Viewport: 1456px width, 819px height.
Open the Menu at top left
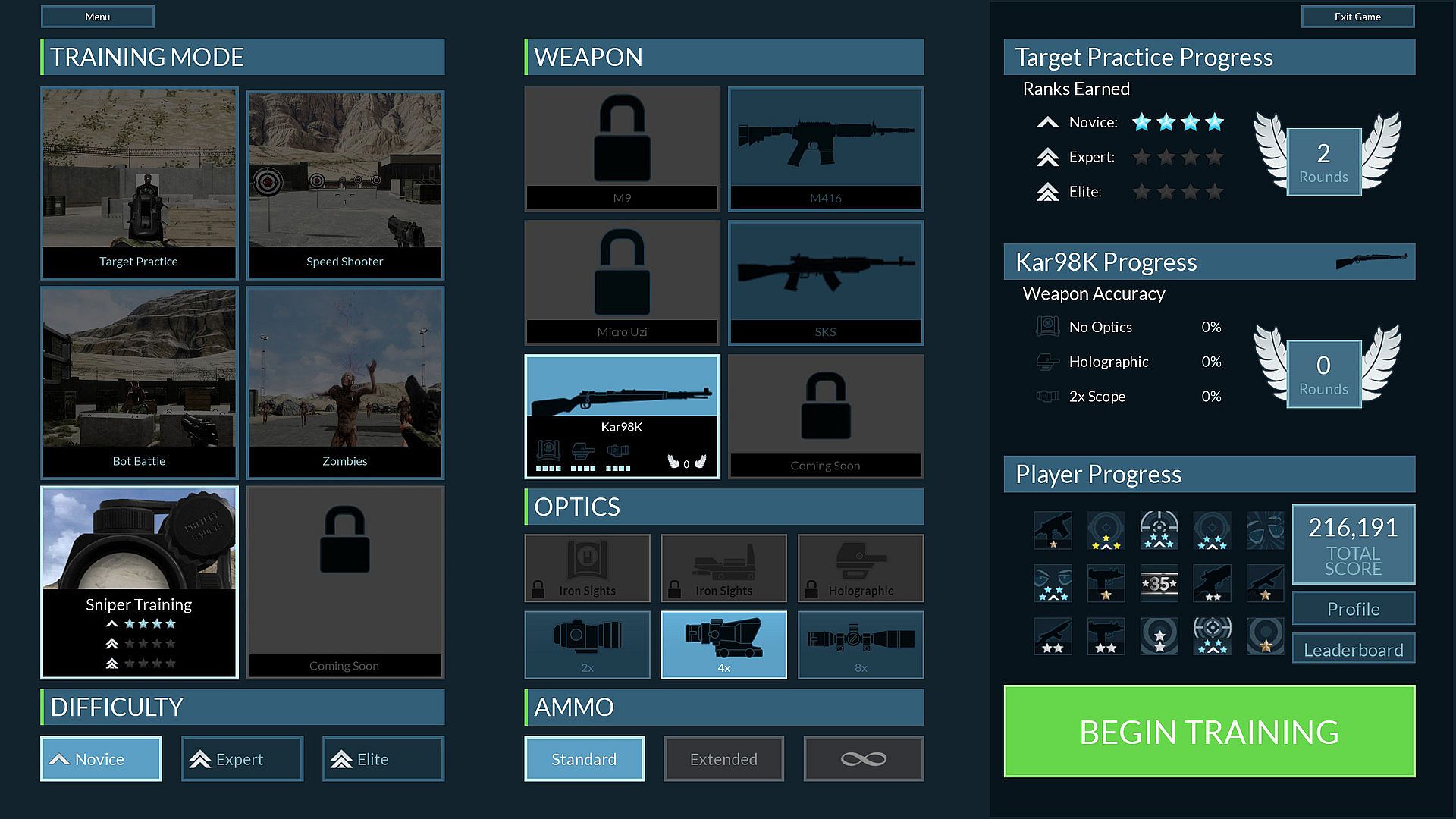click(97, 17)
